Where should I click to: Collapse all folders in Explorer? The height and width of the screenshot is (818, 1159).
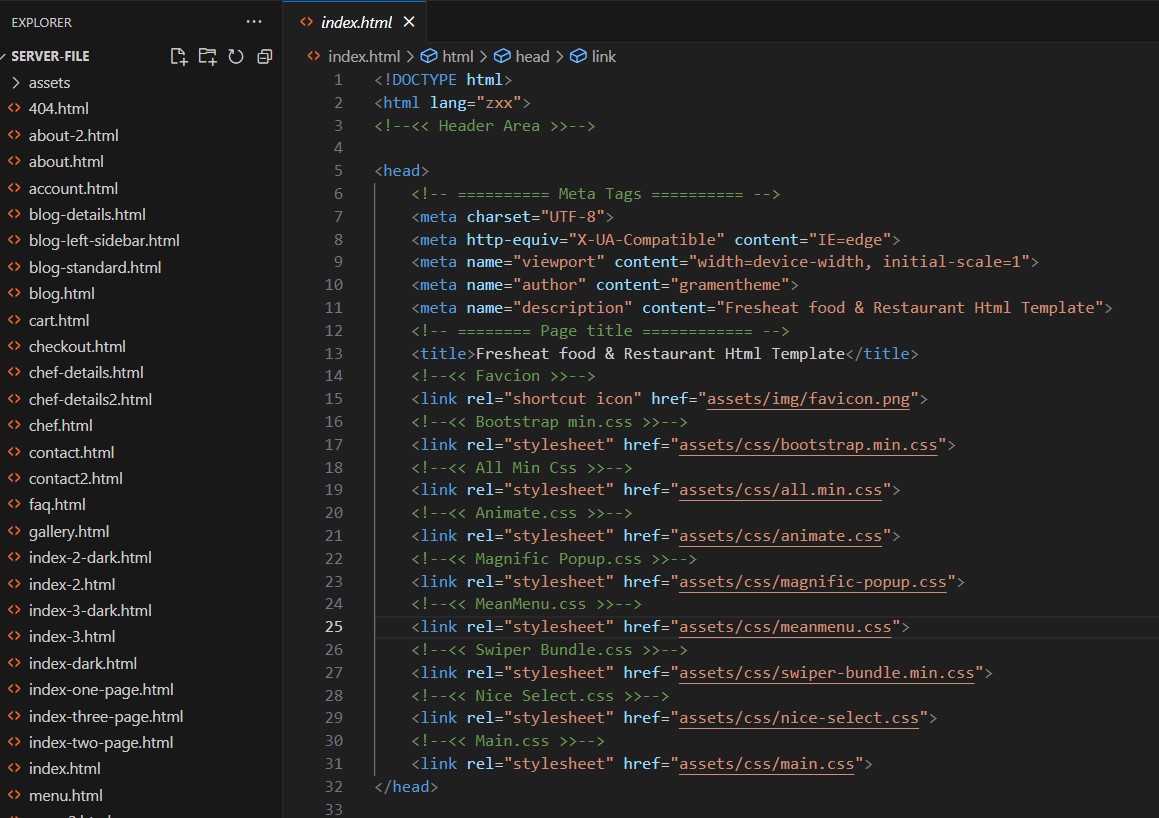coord(264,57)
